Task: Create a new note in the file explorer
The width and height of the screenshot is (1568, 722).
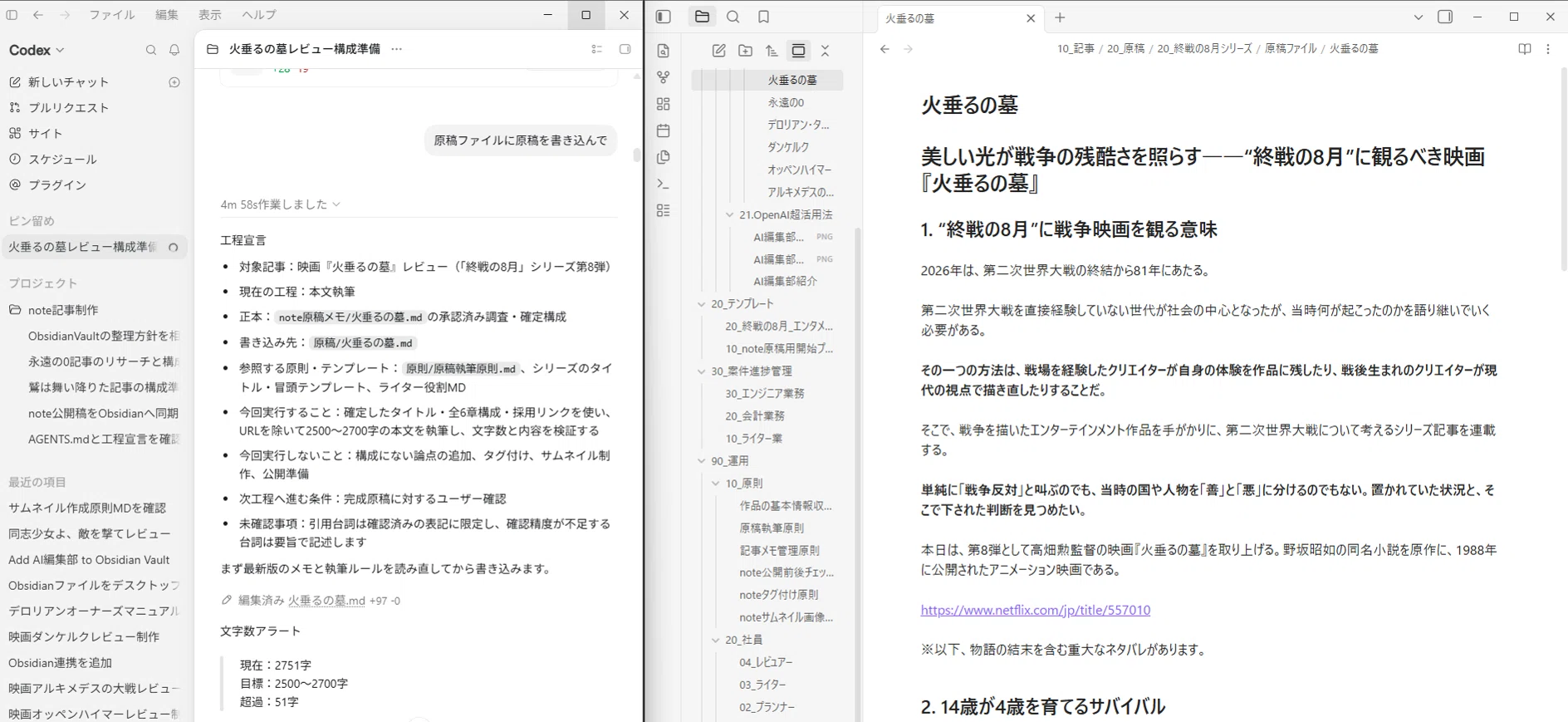Action: (x=719, y=51)
